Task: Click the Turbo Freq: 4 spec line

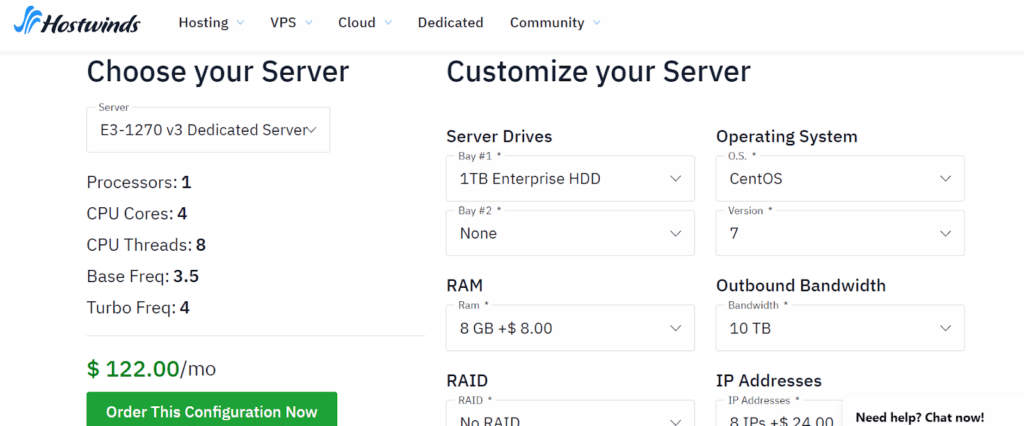Action: [138, 308]
